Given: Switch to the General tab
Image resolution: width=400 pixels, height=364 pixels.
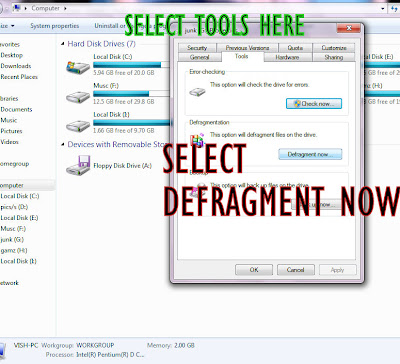Looking at the screenshot, I should click(199, 57).
